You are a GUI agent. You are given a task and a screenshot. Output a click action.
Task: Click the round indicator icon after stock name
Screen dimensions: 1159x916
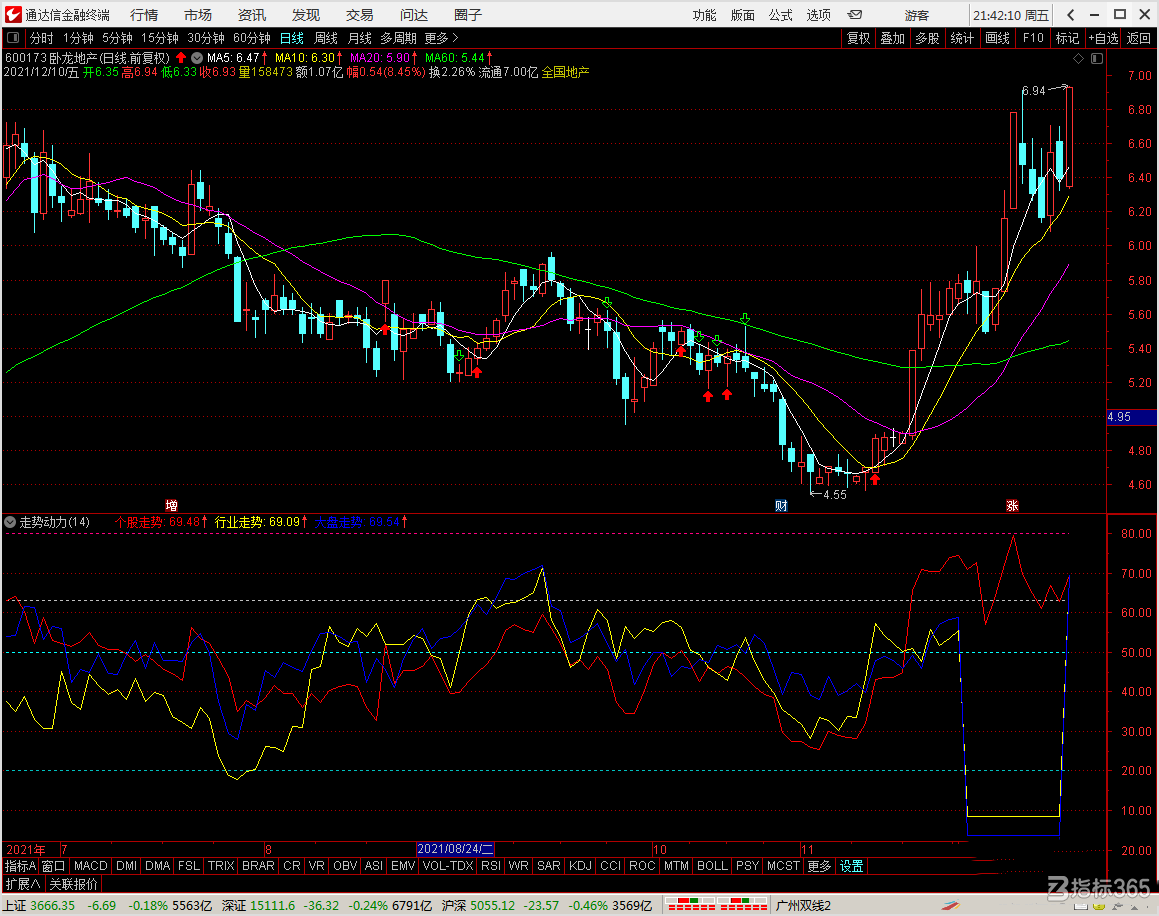click(197, 58)
